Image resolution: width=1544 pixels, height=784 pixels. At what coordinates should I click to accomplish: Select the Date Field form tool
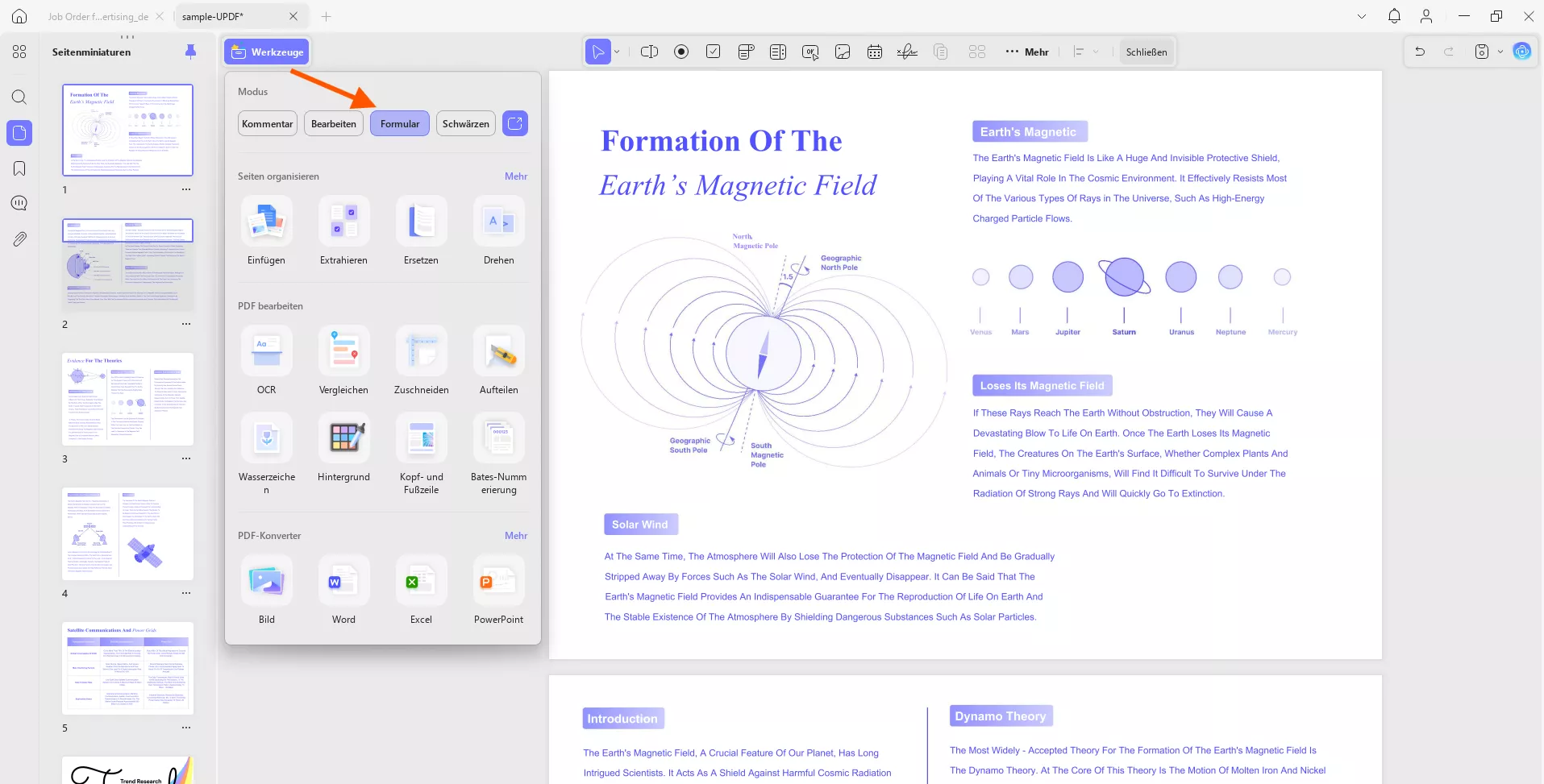(x=875, y=52)
